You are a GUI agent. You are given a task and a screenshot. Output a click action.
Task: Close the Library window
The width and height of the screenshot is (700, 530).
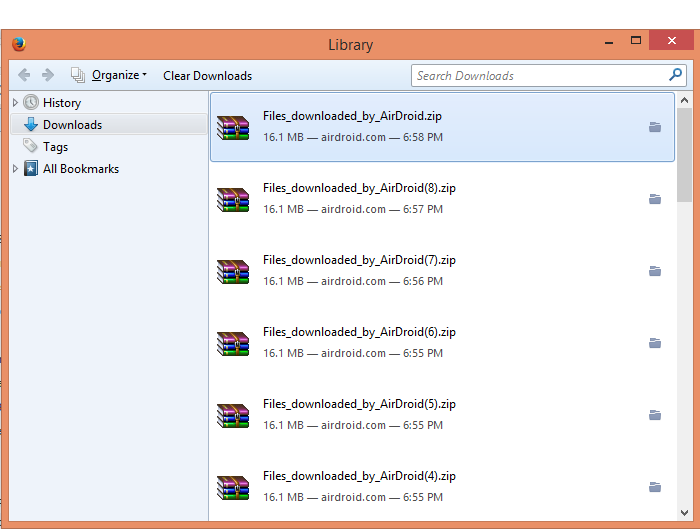click(x=671, y=41)
